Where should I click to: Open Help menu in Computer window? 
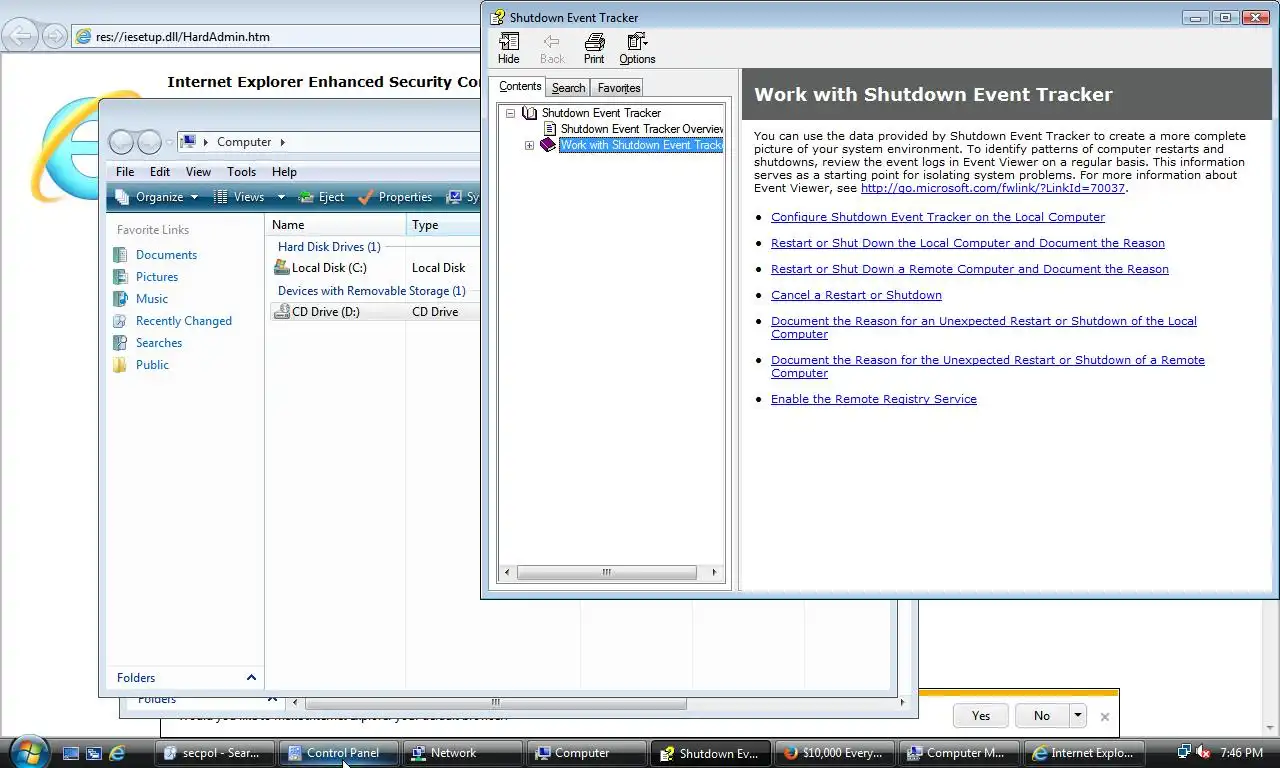[x=284, y=172]
